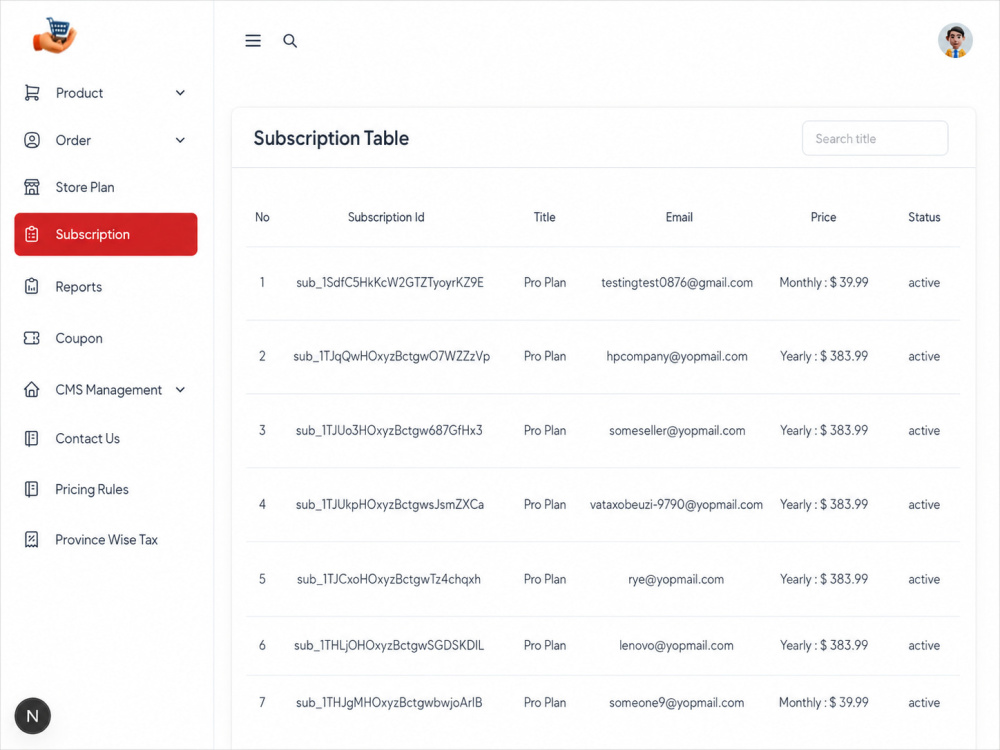Click email someone9@yopmail.com
1000x750 pixels.
(676, 703)
